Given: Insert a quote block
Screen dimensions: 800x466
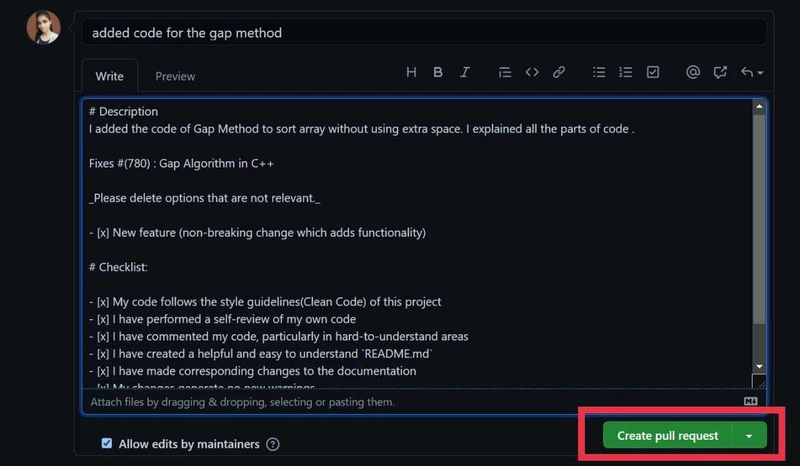Looking at the screenshot, I should coord(505,72).
